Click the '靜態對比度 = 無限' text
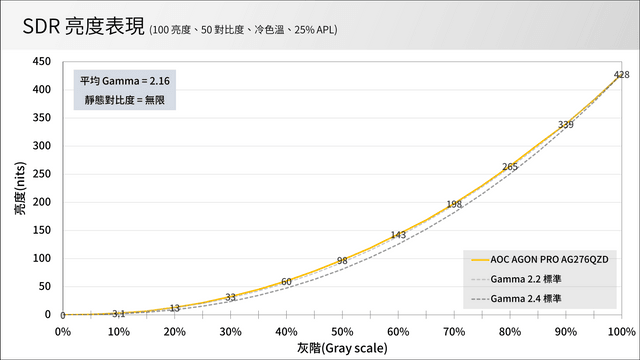Screen dimensions: 640x360 point(124,100)
